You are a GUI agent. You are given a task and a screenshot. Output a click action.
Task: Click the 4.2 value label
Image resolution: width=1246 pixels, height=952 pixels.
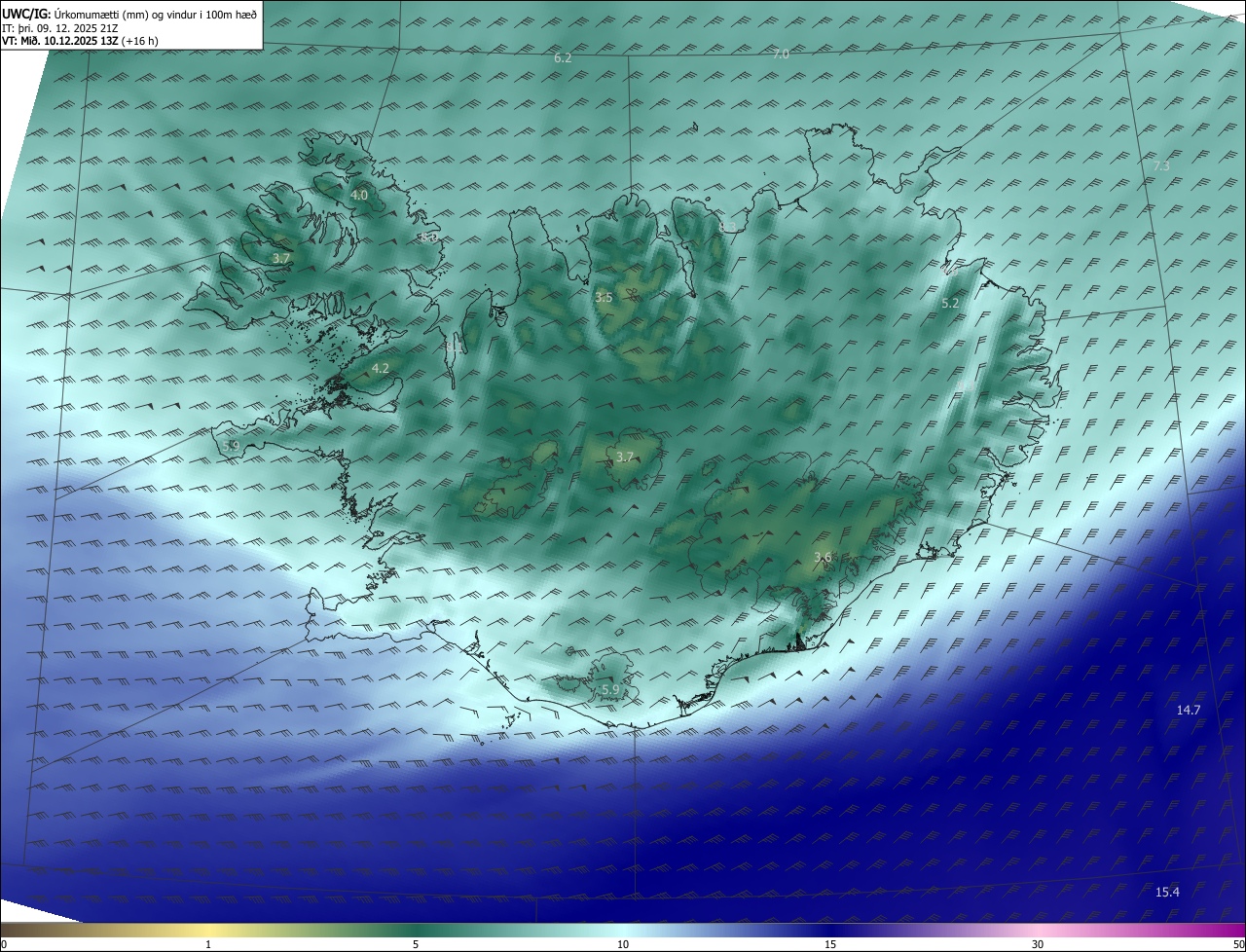pos(381,369)
